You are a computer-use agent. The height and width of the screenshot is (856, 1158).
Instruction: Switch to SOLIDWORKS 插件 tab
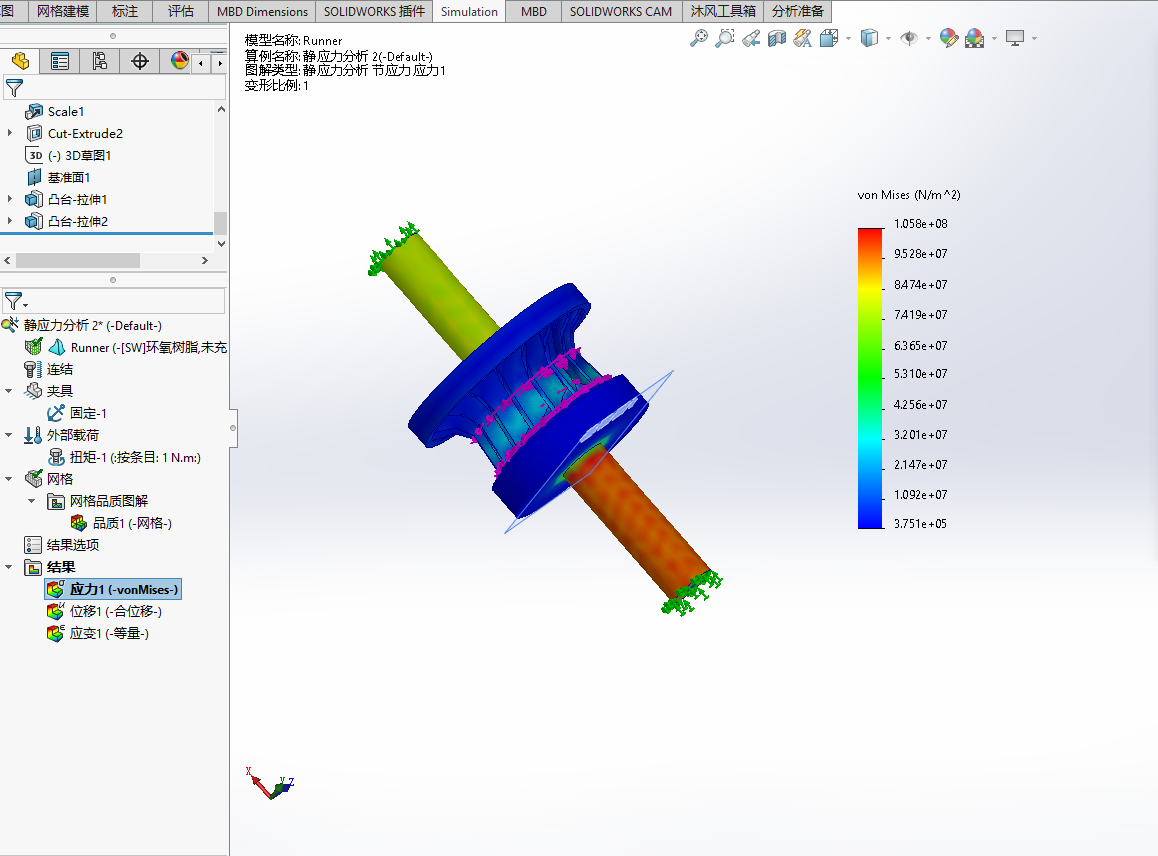point(374,12)
